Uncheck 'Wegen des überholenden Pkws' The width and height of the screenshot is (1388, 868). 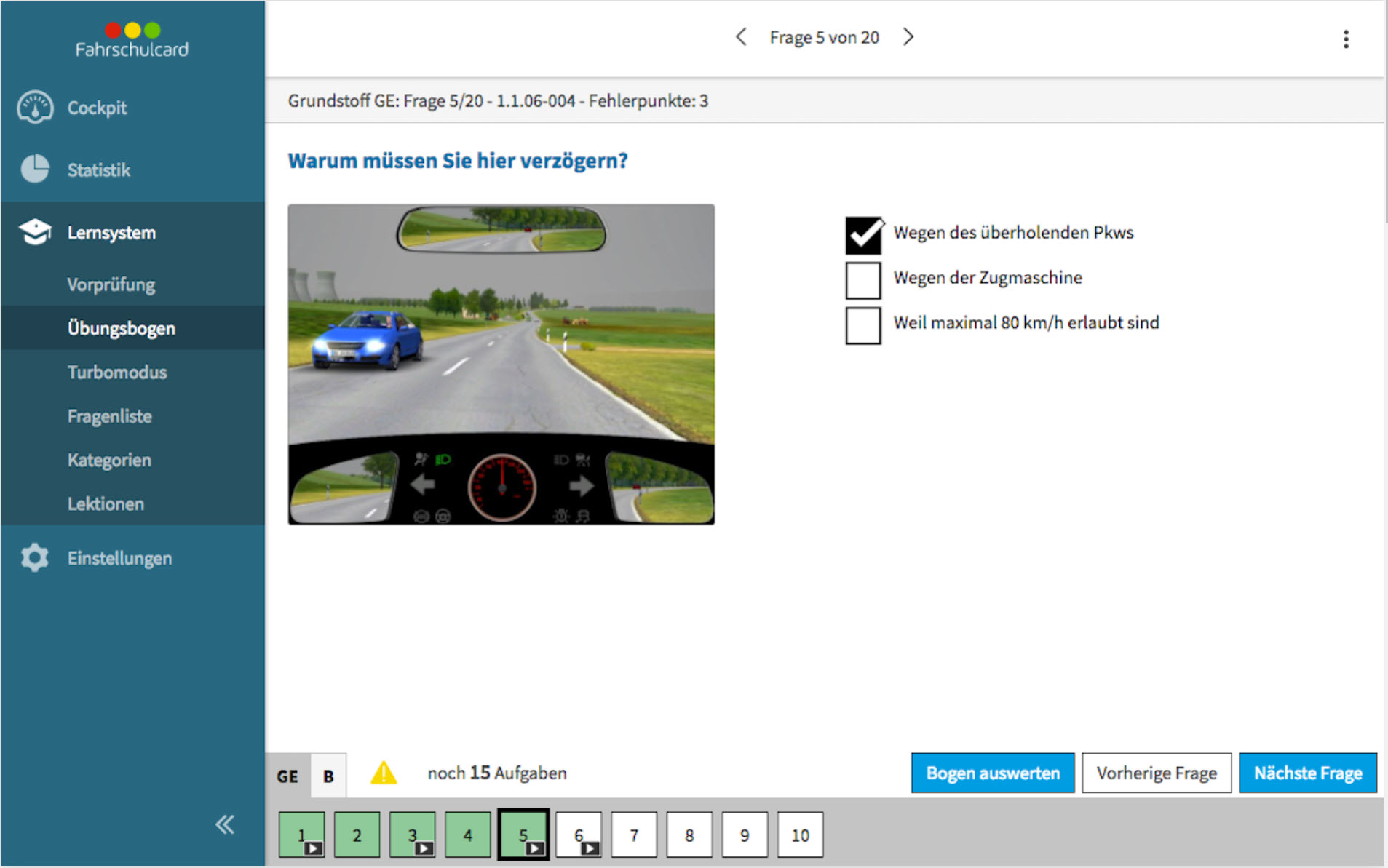pyautogui.click(x=863, y=234)
